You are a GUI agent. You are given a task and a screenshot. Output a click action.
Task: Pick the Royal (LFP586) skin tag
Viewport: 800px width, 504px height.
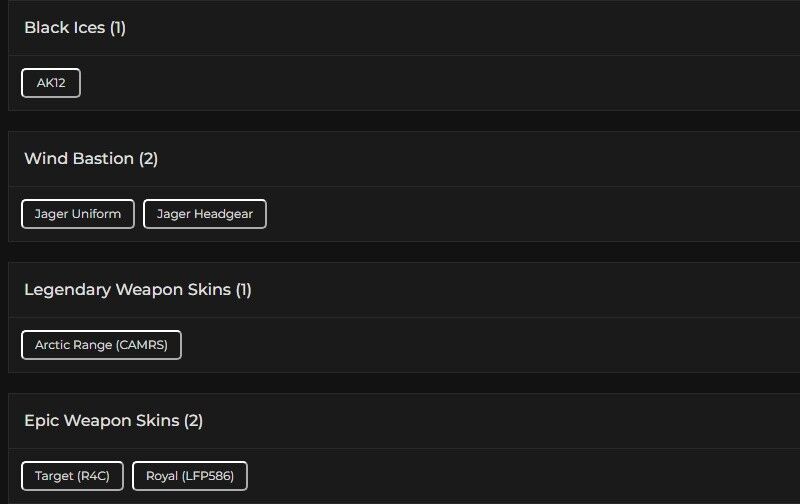[x=190, y=476]
